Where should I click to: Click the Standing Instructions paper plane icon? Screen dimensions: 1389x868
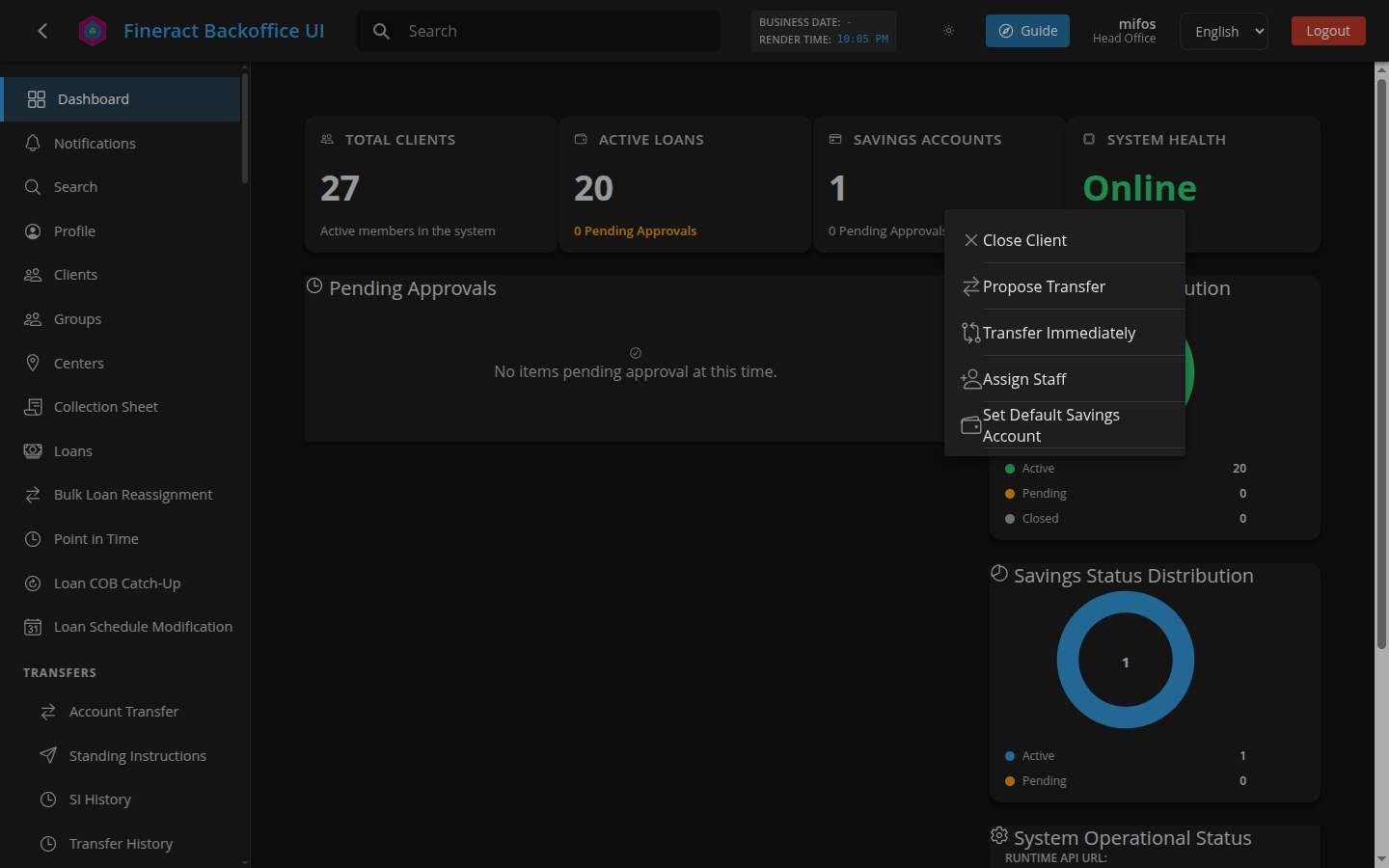tap(48, 755)
